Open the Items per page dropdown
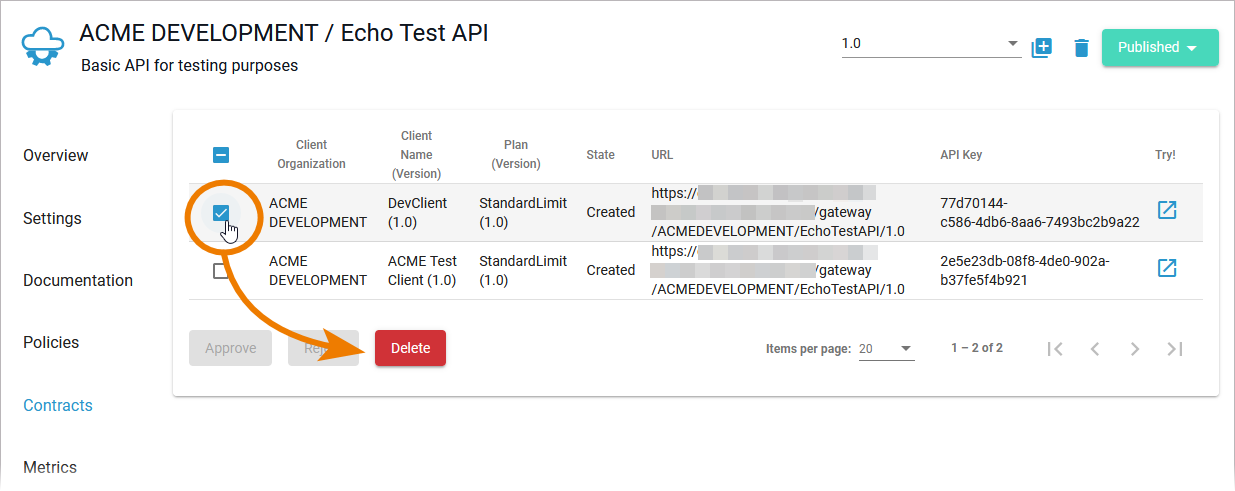The width and height of the screenshot is (1235, 491). pyautogui.click(x=886, y=349)
